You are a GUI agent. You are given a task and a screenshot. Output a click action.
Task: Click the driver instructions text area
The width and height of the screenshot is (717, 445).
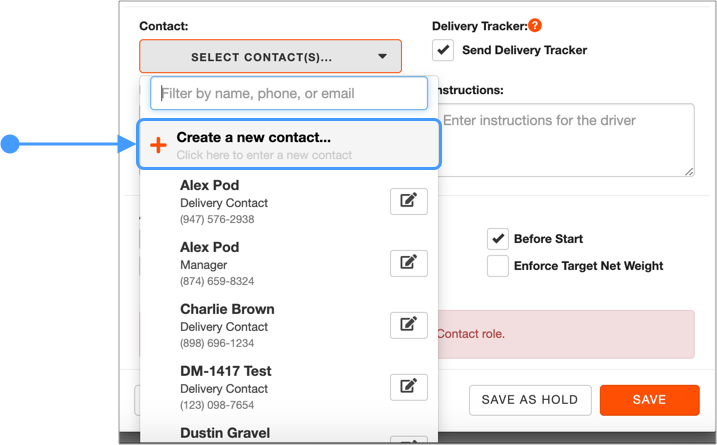[566, 140]
